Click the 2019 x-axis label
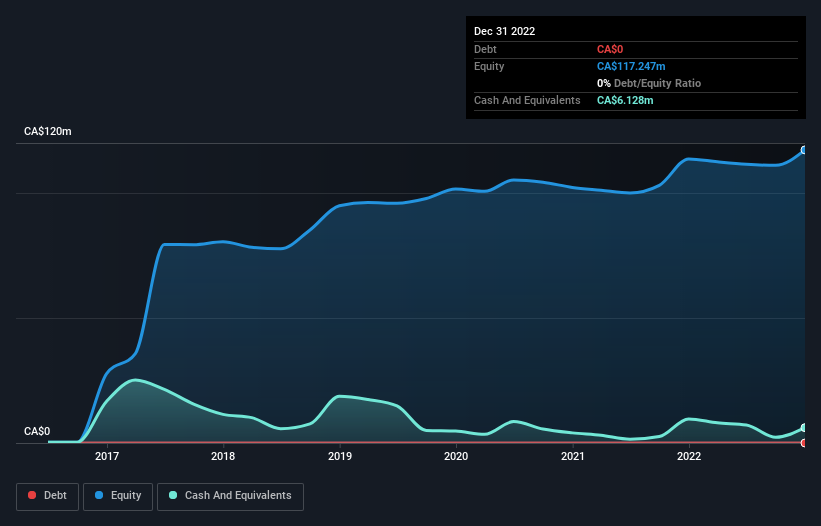This screenshot has width=821, height=526. click(340, 456)
